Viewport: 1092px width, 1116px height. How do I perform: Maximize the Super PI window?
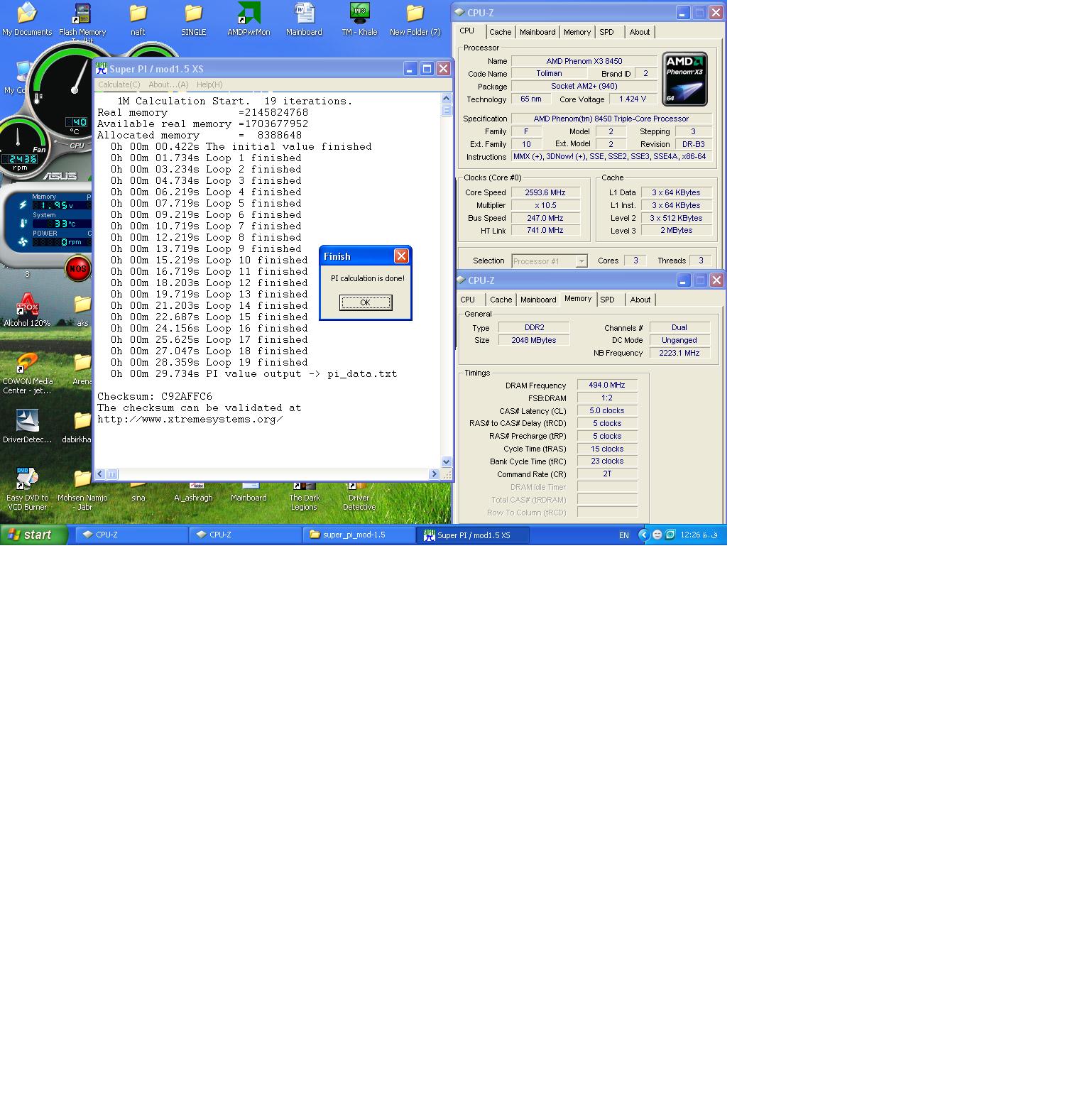tap(427, 69)
